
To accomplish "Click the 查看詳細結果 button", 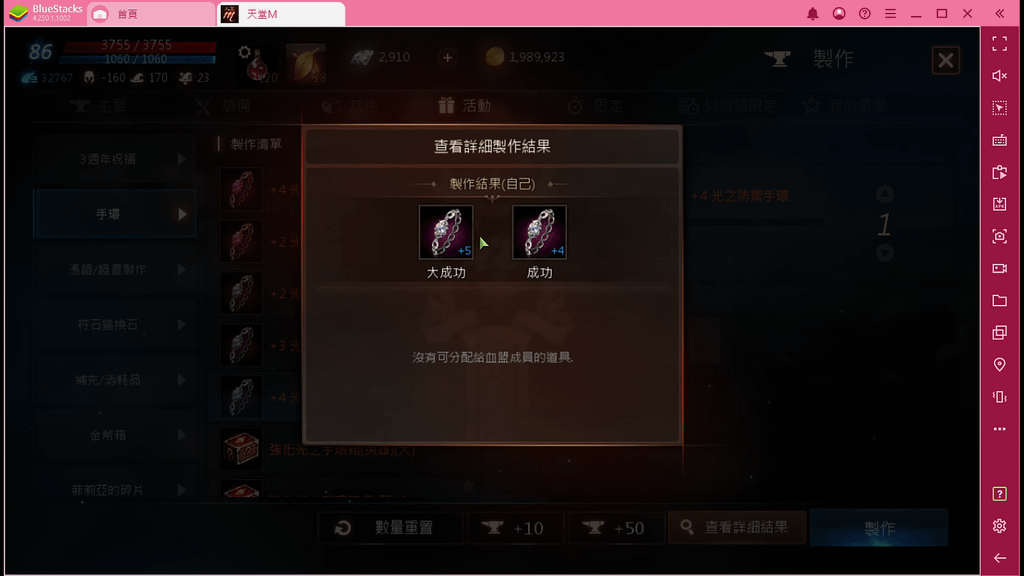I will pyautogui.click(x=737, y=528).
